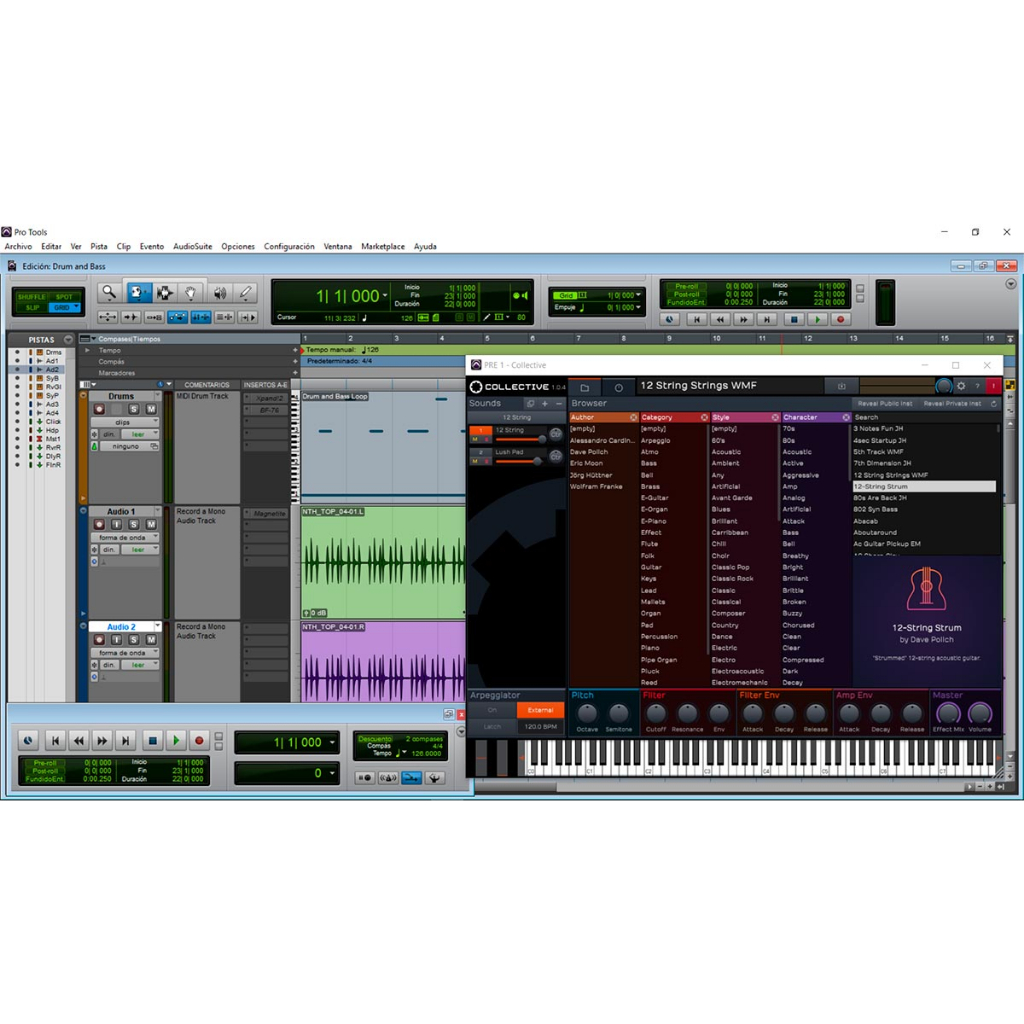Toggle Arpeggiator On button
The width and height of the screenshot is (1024, 1024).
tap(492, 710)
